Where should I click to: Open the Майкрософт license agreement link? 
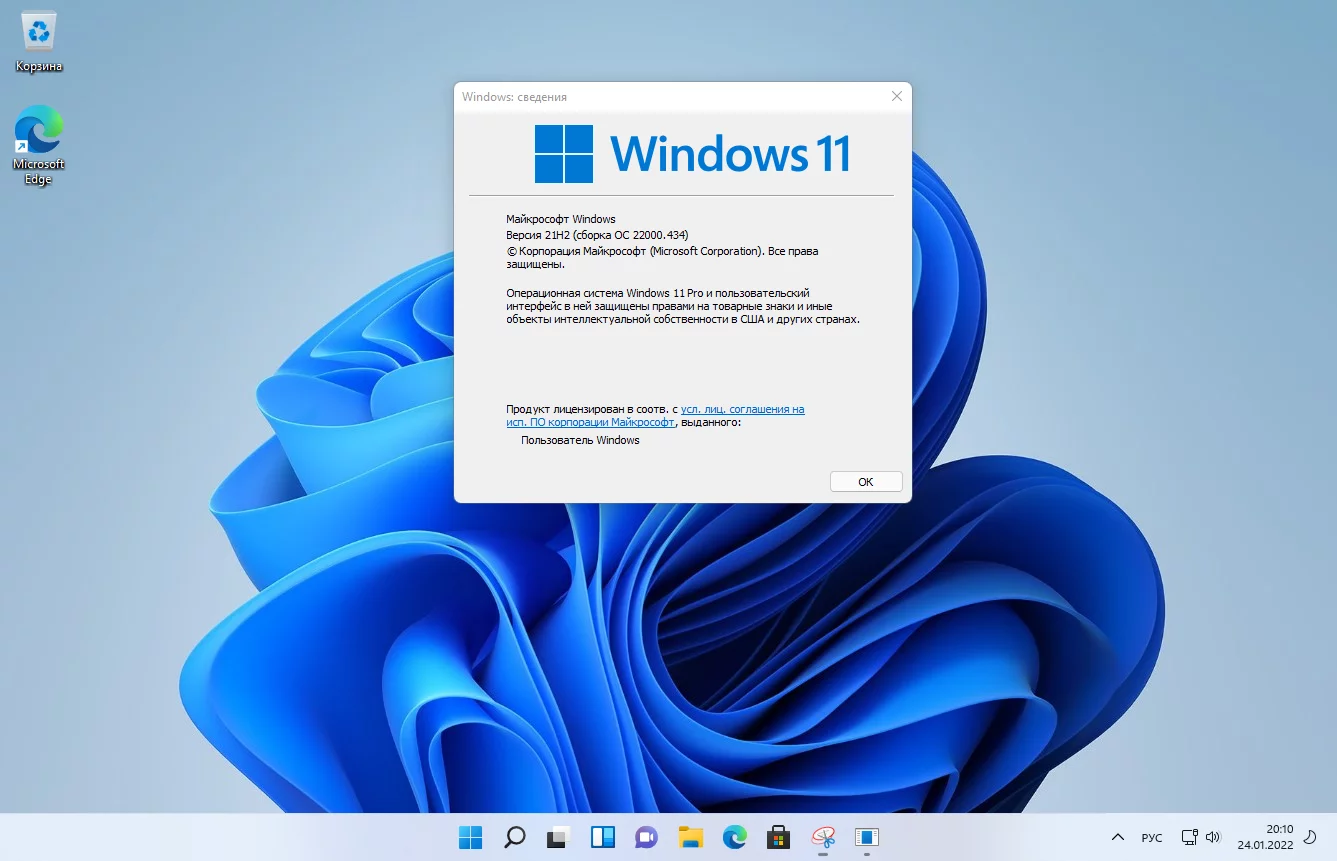[655, 416]
